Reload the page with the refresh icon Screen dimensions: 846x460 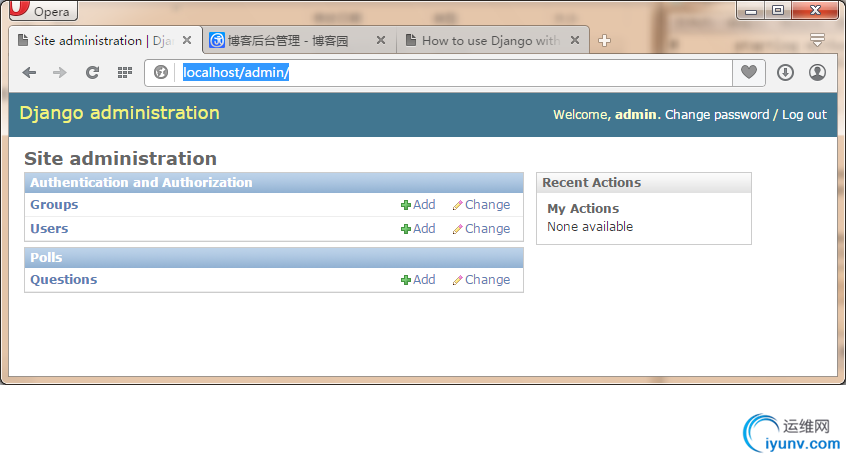(93, 72)
